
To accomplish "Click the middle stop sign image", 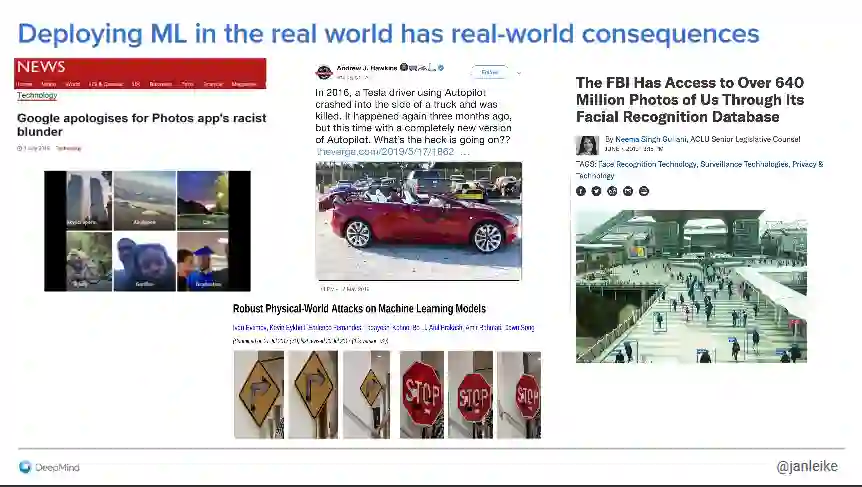I will point(471,395).
